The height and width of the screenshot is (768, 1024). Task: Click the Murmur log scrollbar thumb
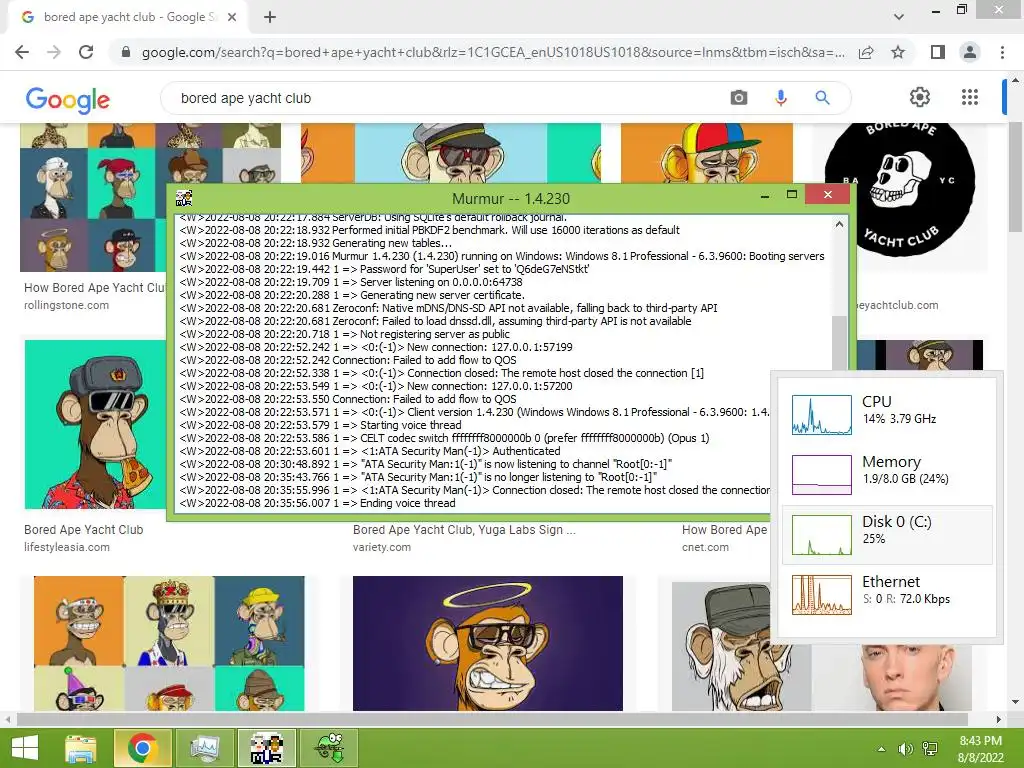(x=839, y=343)
